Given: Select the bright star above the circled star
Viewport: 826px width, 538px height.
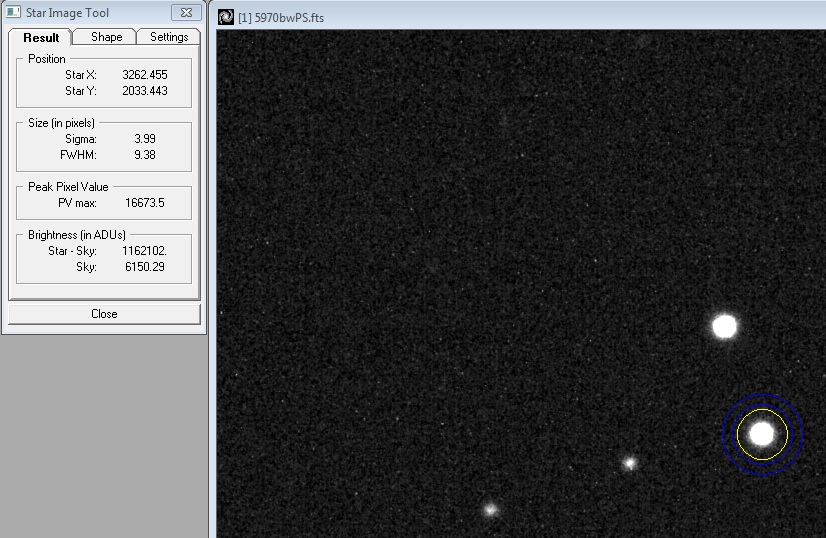Looking at the screenshot, I should pos(724,326).
